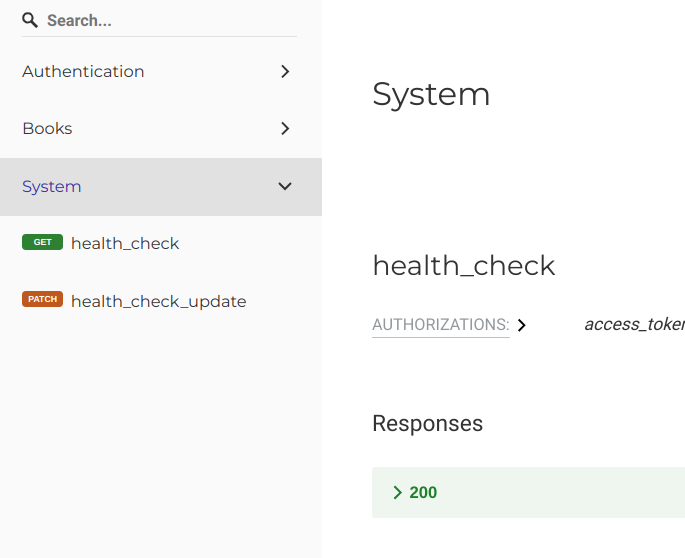The image size is (685, 558).
Task: Go to health_check_update endpoint in sidebar
Action: tap(161, 301)
